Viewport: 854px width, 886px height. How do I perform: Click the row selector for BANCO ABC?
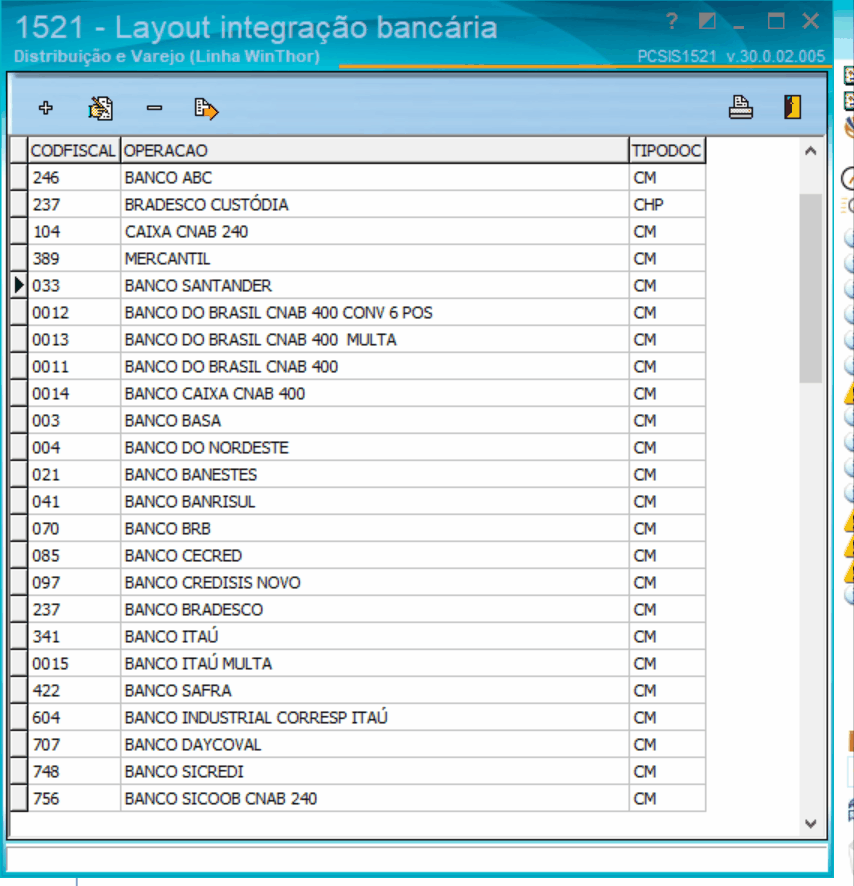[x=19, y=177]
